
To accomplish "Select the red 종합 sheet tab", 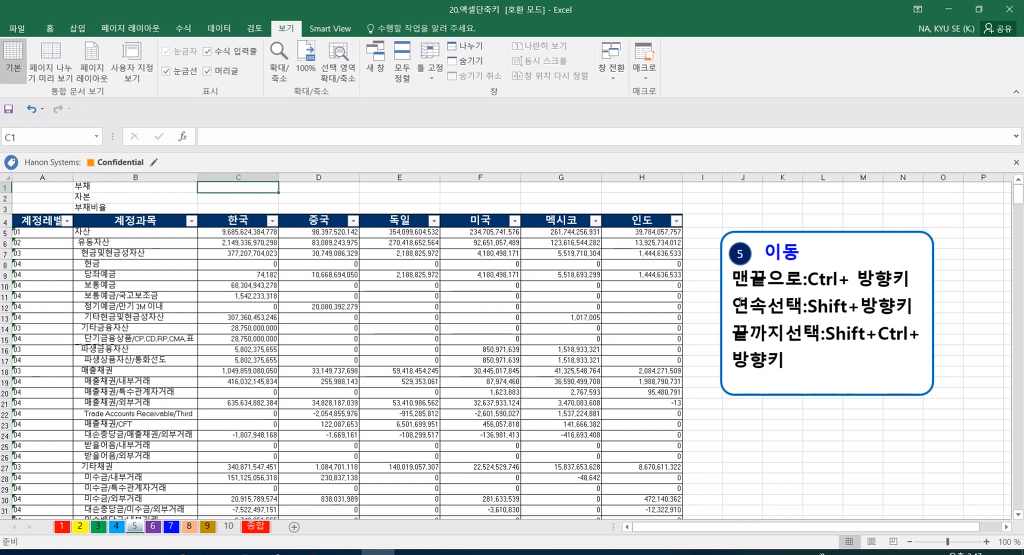I will tap(256, 526).
